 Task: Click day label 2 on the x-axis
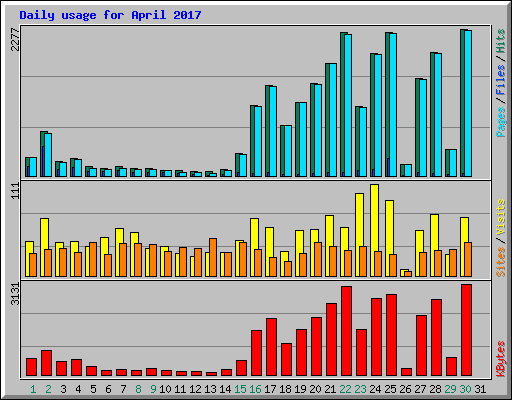point(48,389)
